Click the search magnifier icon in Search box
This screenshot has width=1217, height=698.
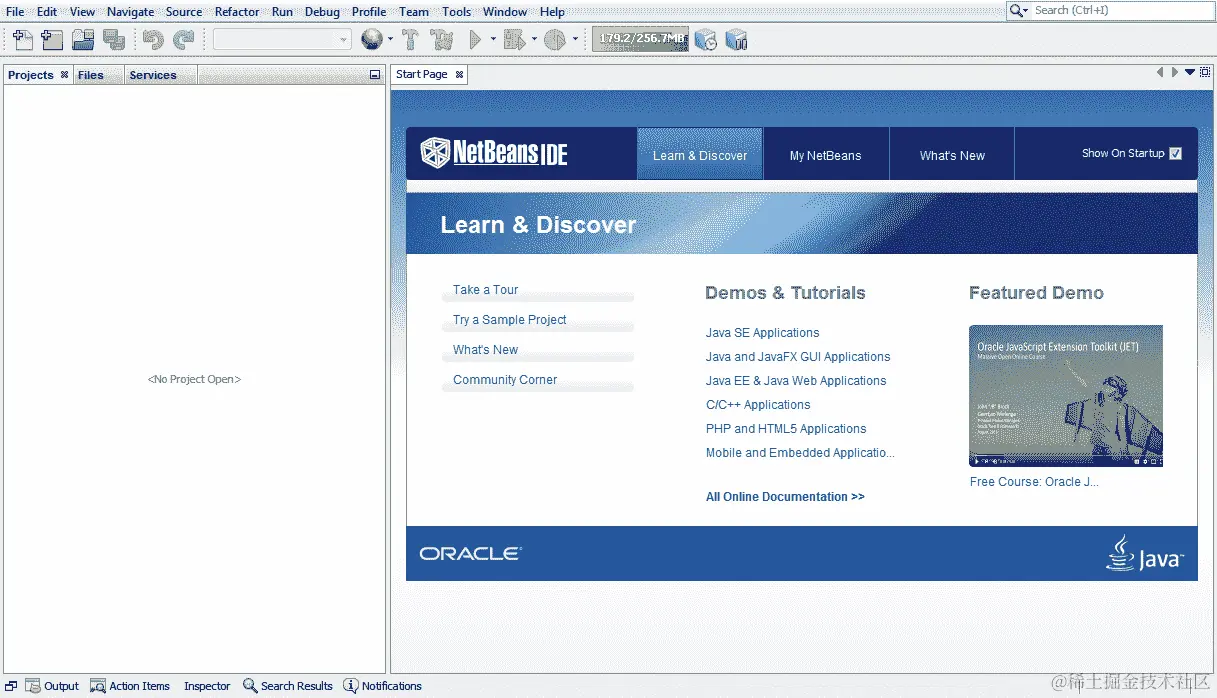[1019, 11]
